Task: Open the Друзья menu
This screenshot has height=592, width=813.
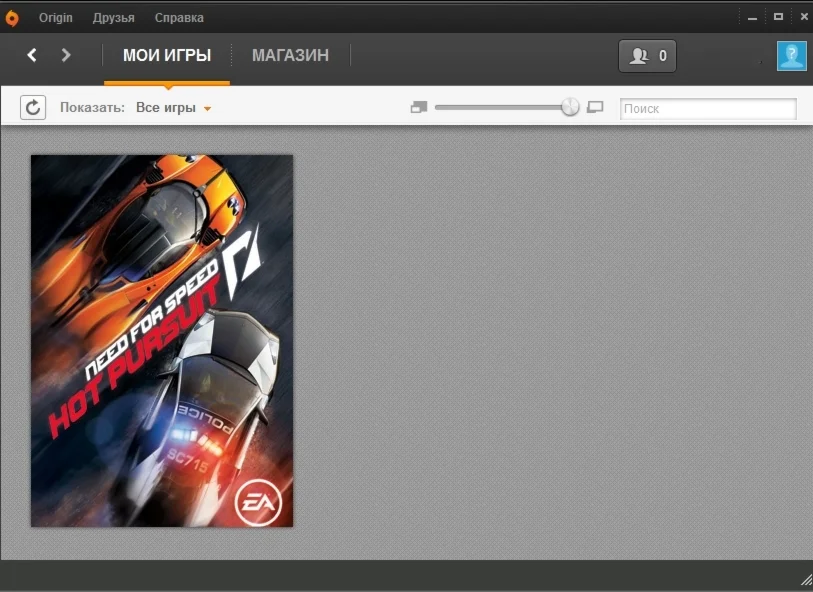Action: (x=113, y=17)
